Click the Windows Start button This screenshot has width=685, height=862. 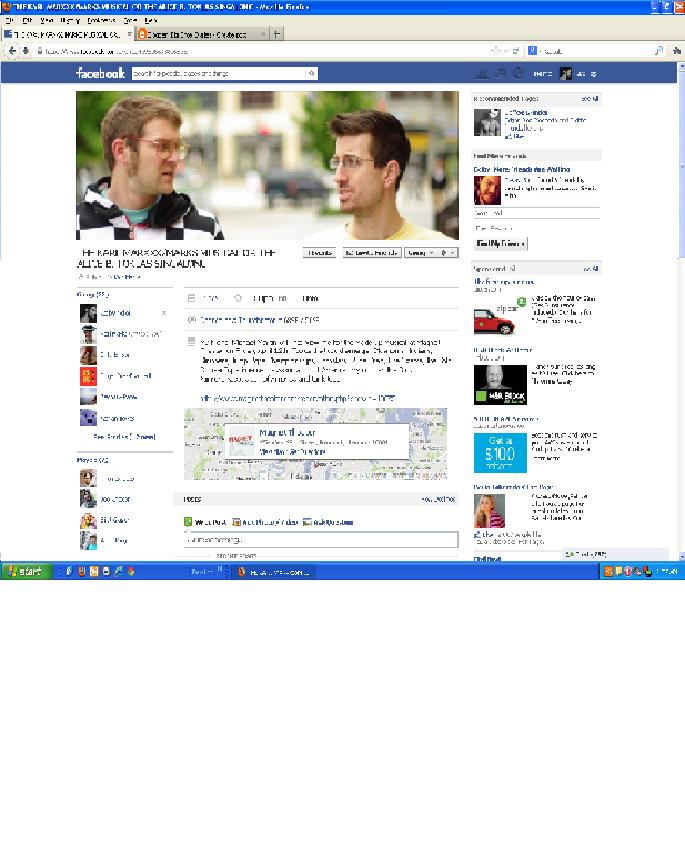pos(26,571)
